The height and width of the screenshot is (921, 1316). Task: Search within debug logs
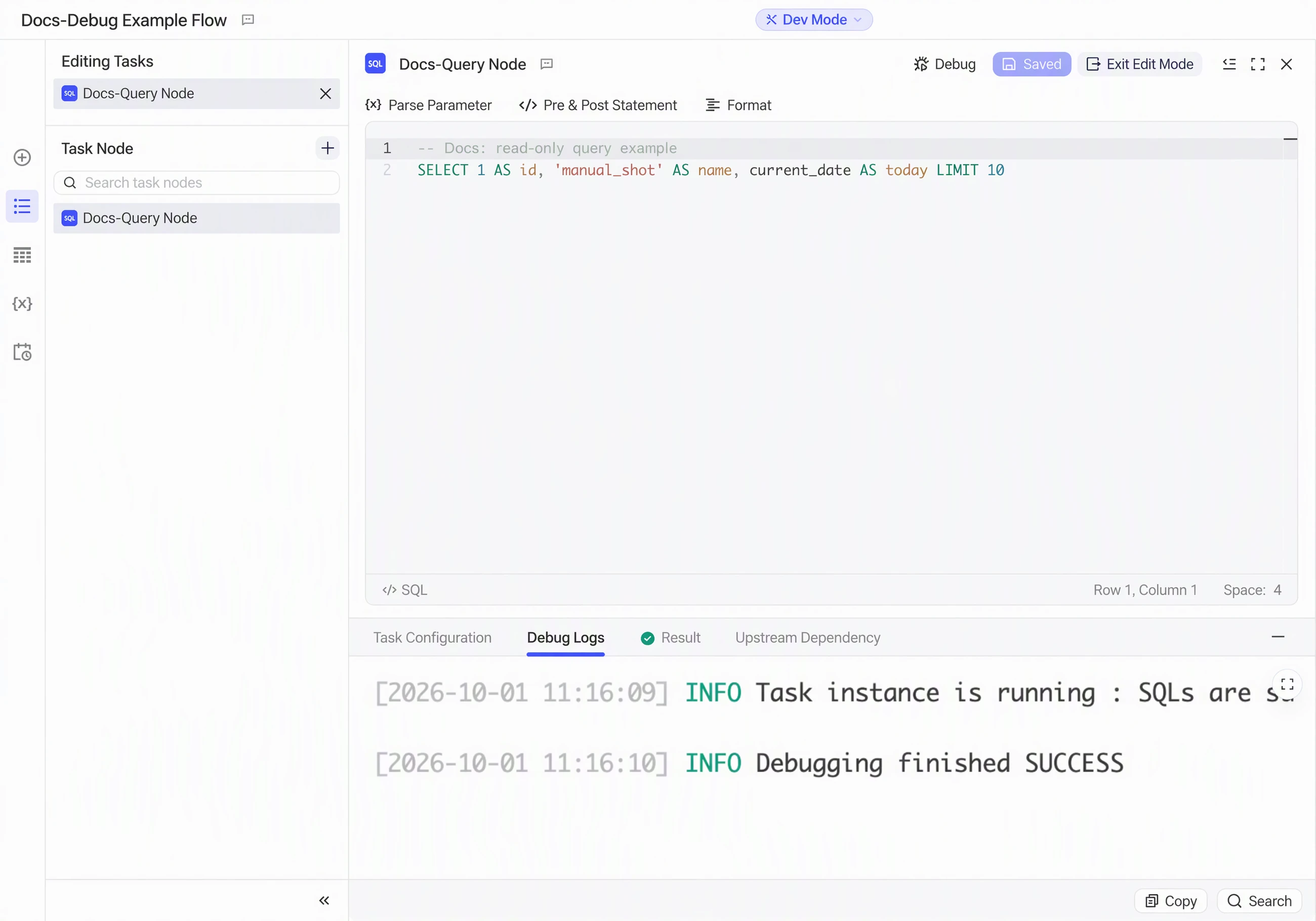pos(1259,901)
